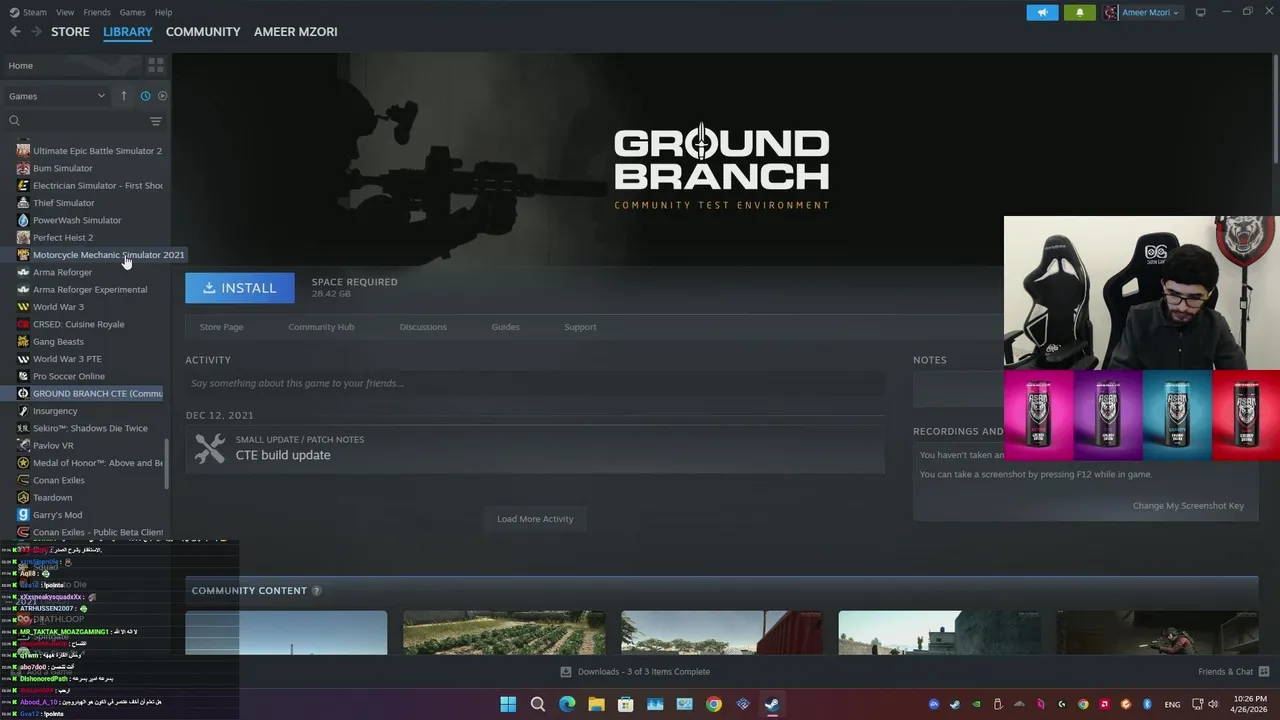Open the red container community screenshot thumbnail

coord(722,633)
